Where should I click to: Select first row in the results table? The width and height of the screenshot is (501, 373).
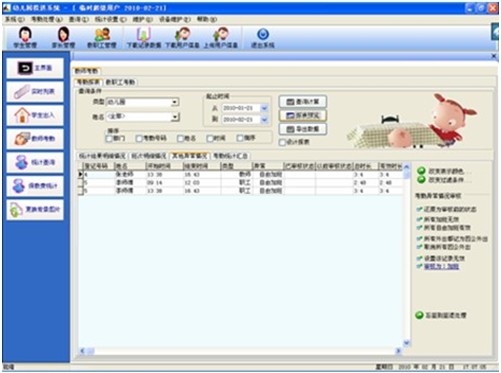240,174
